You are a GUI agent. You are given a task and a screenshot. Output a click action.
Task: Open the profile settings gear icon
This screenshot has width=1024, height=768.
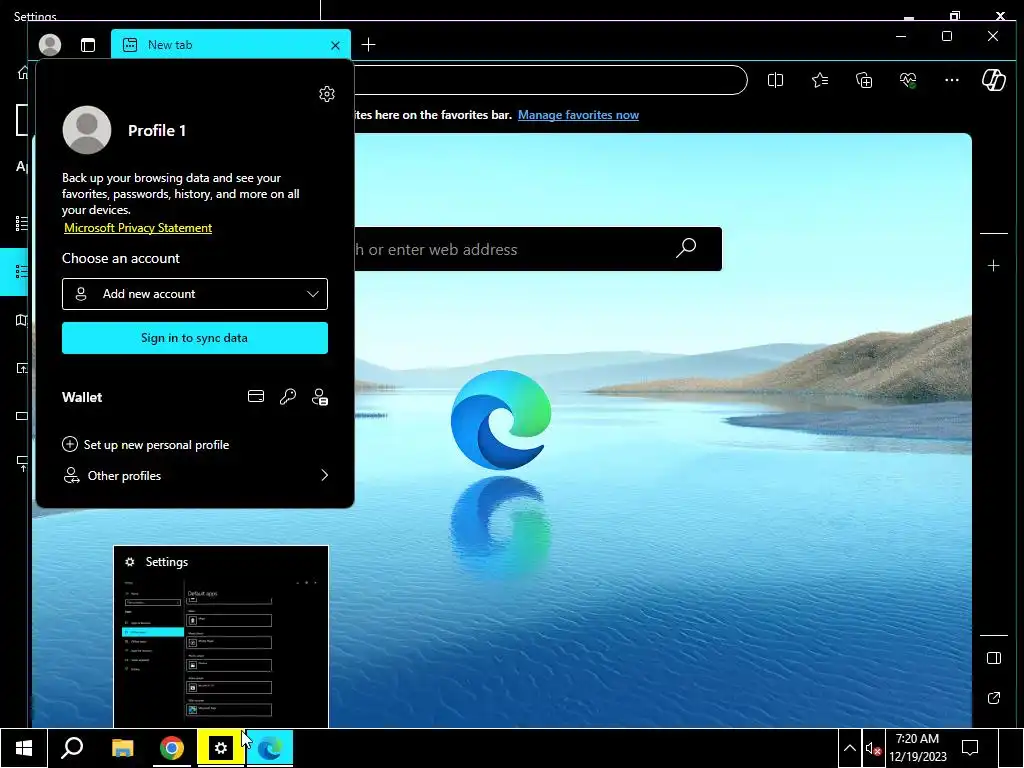coord(327,94)
